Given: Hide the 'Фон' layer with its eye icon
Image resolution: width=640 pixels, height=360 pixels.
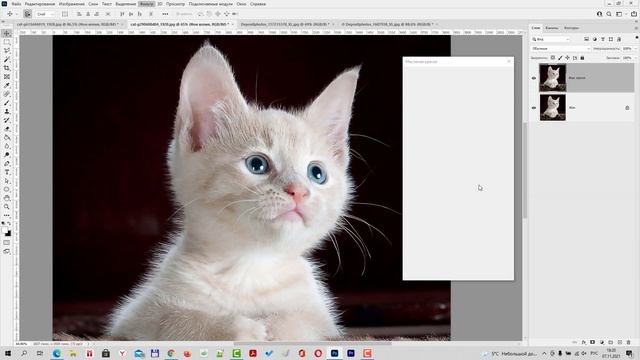Looking at the screenshot, I should pos(534,108).
